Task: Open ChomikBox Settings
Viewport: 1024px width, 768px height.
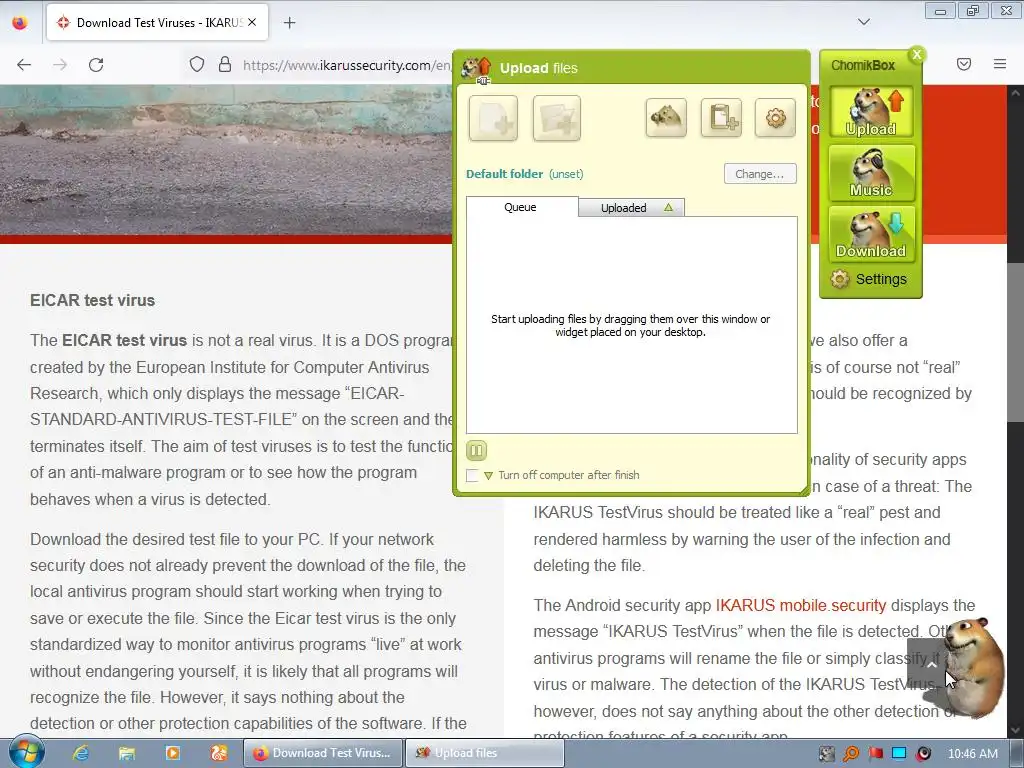Action: (x=869, y=279)
